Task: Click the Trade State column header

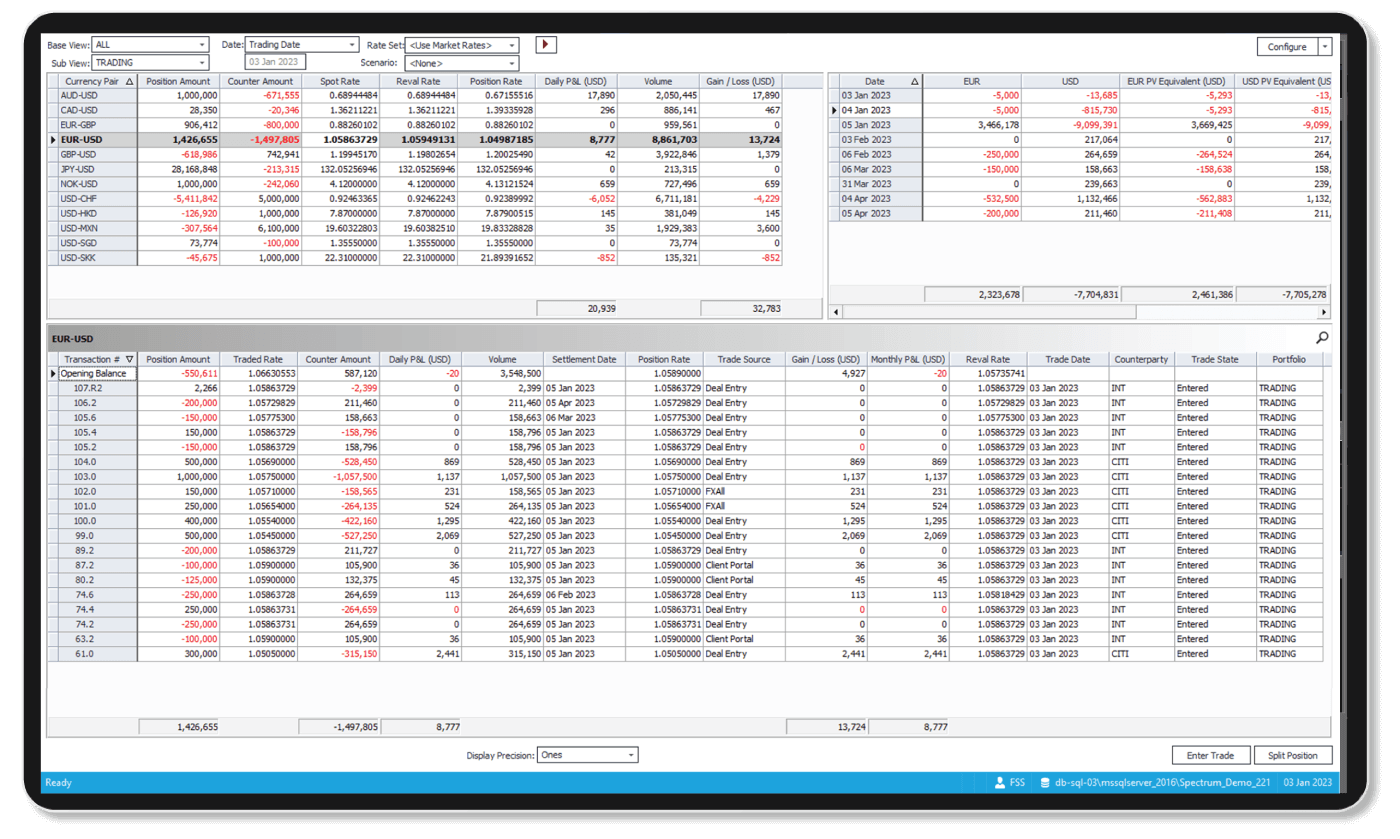Action: [x=1214, y=359]
